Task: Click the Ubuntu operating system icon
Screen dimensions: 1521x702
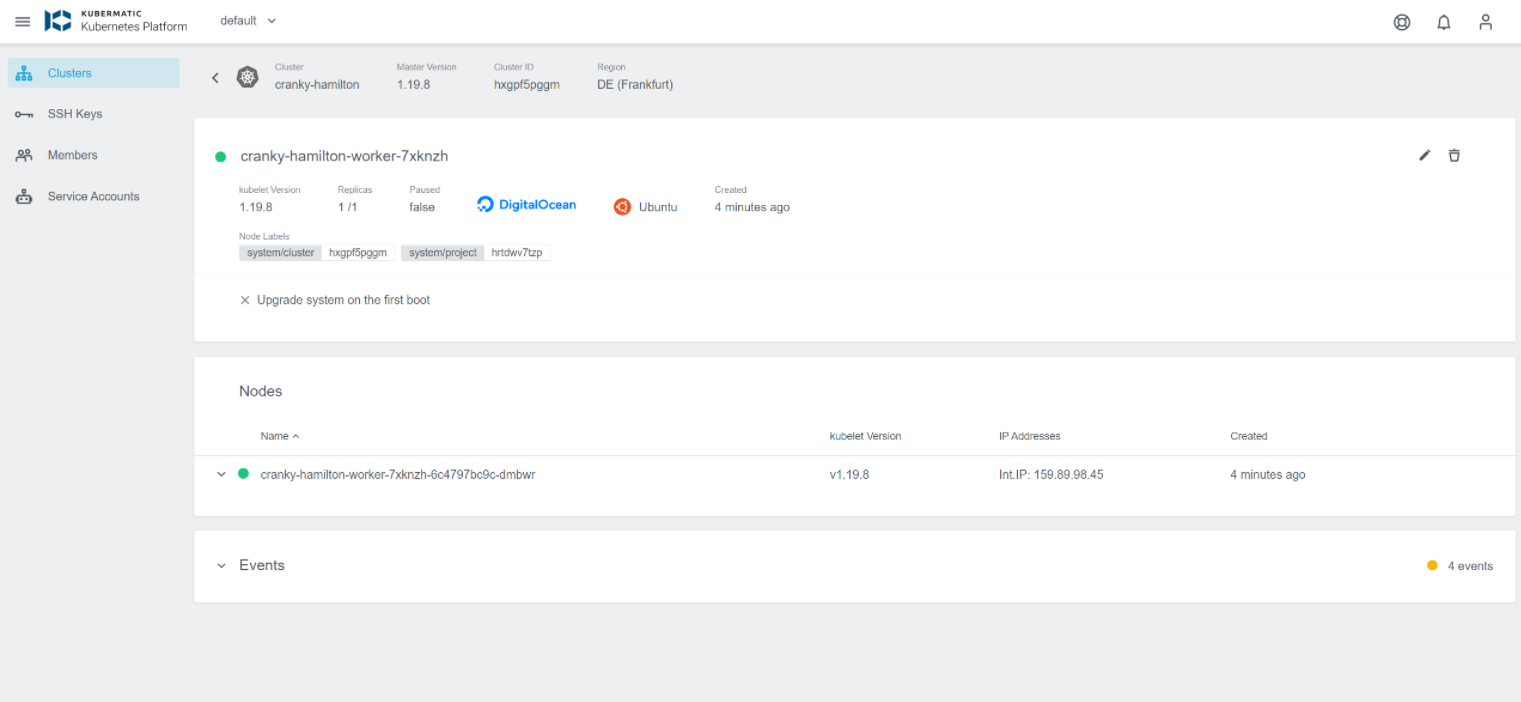Action: coord(623,206)
